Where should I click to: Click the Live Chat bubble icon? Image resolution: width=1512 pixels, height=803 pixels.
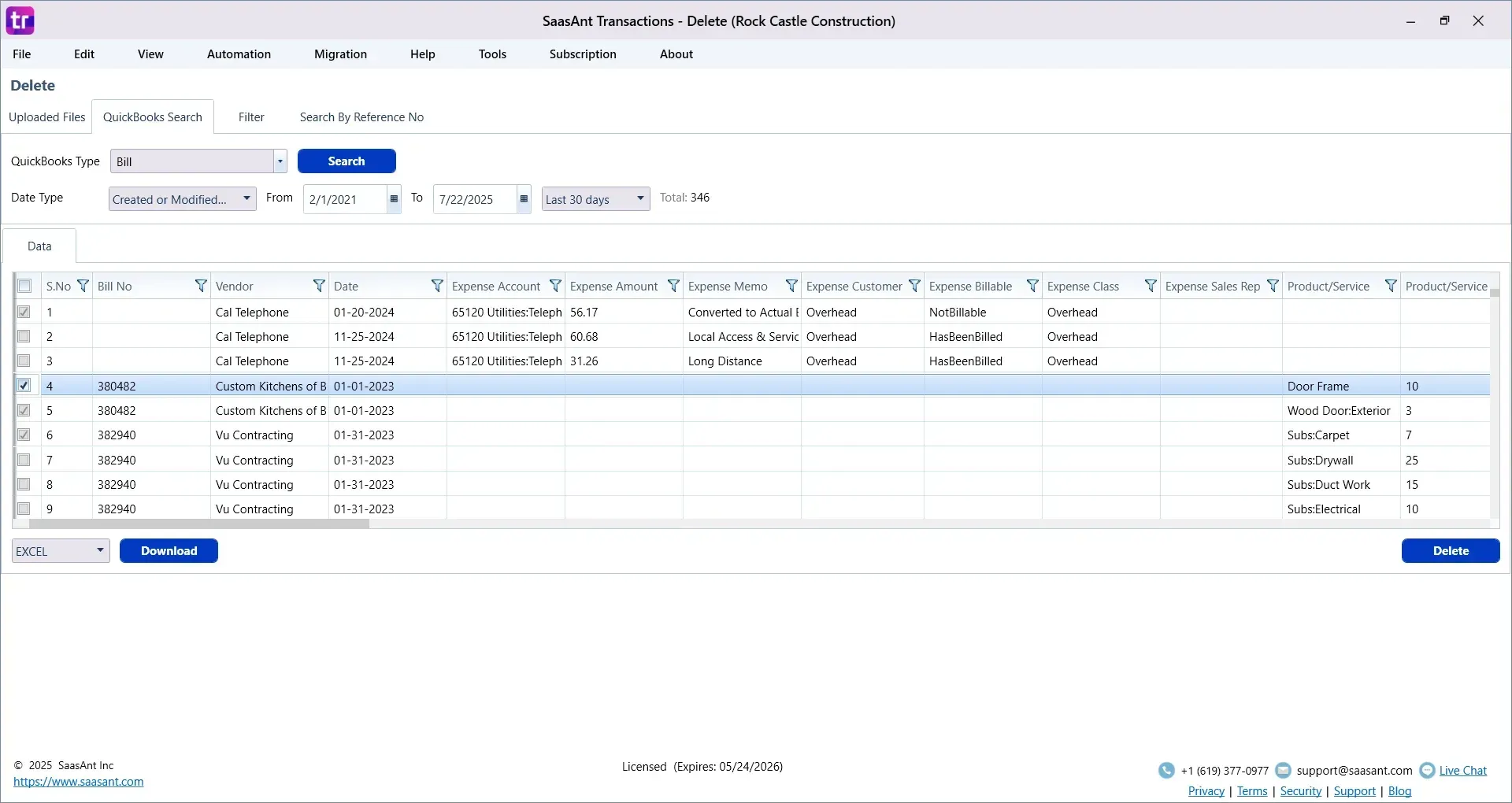click(x=1427, y=771)
